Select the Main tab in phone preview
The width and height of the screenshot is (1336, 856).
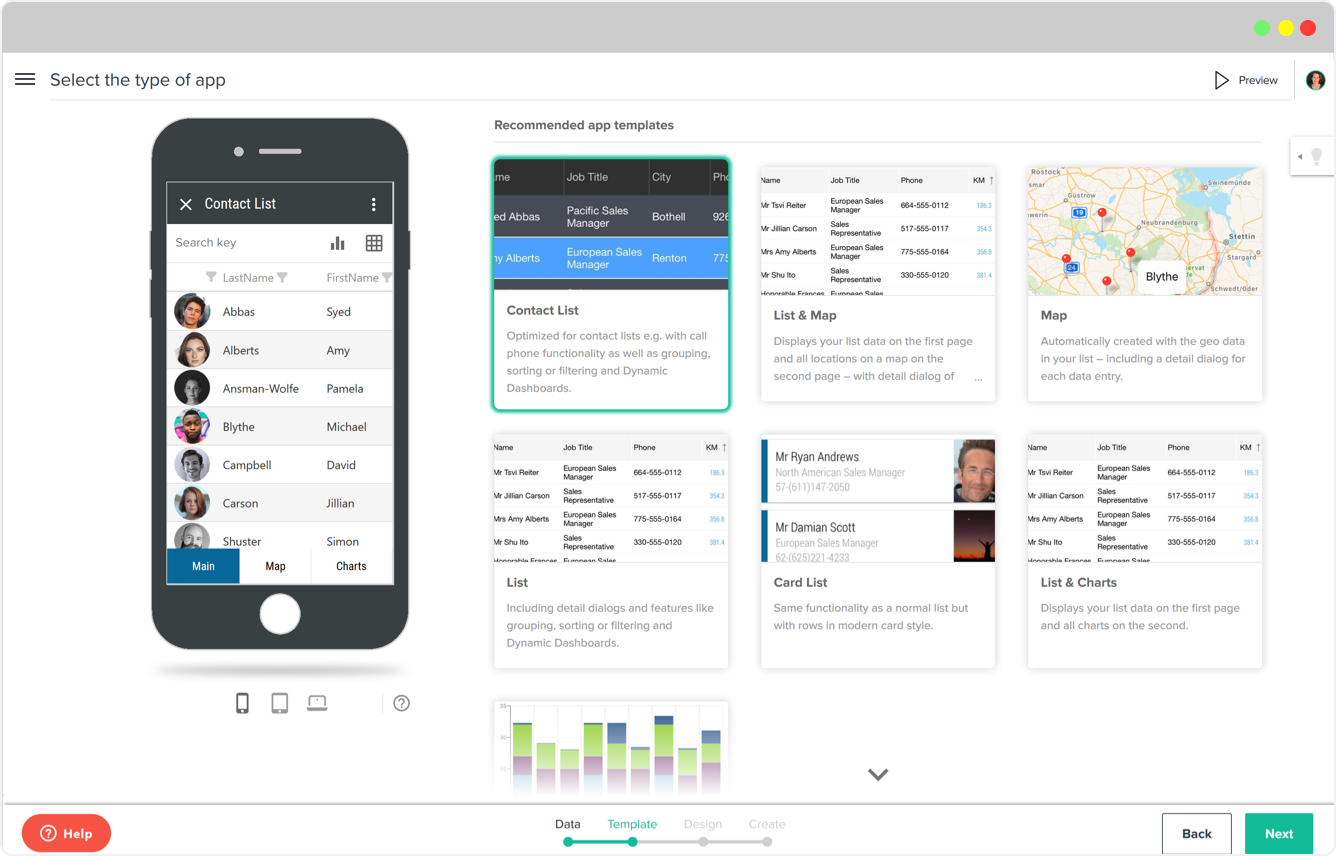[203, 566]
